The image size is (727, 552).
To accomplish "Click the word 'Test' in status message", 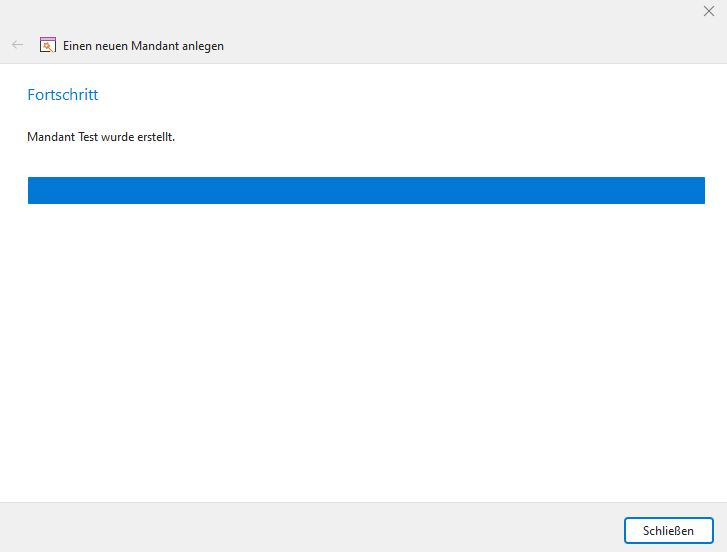I will [x=89, y=137].
